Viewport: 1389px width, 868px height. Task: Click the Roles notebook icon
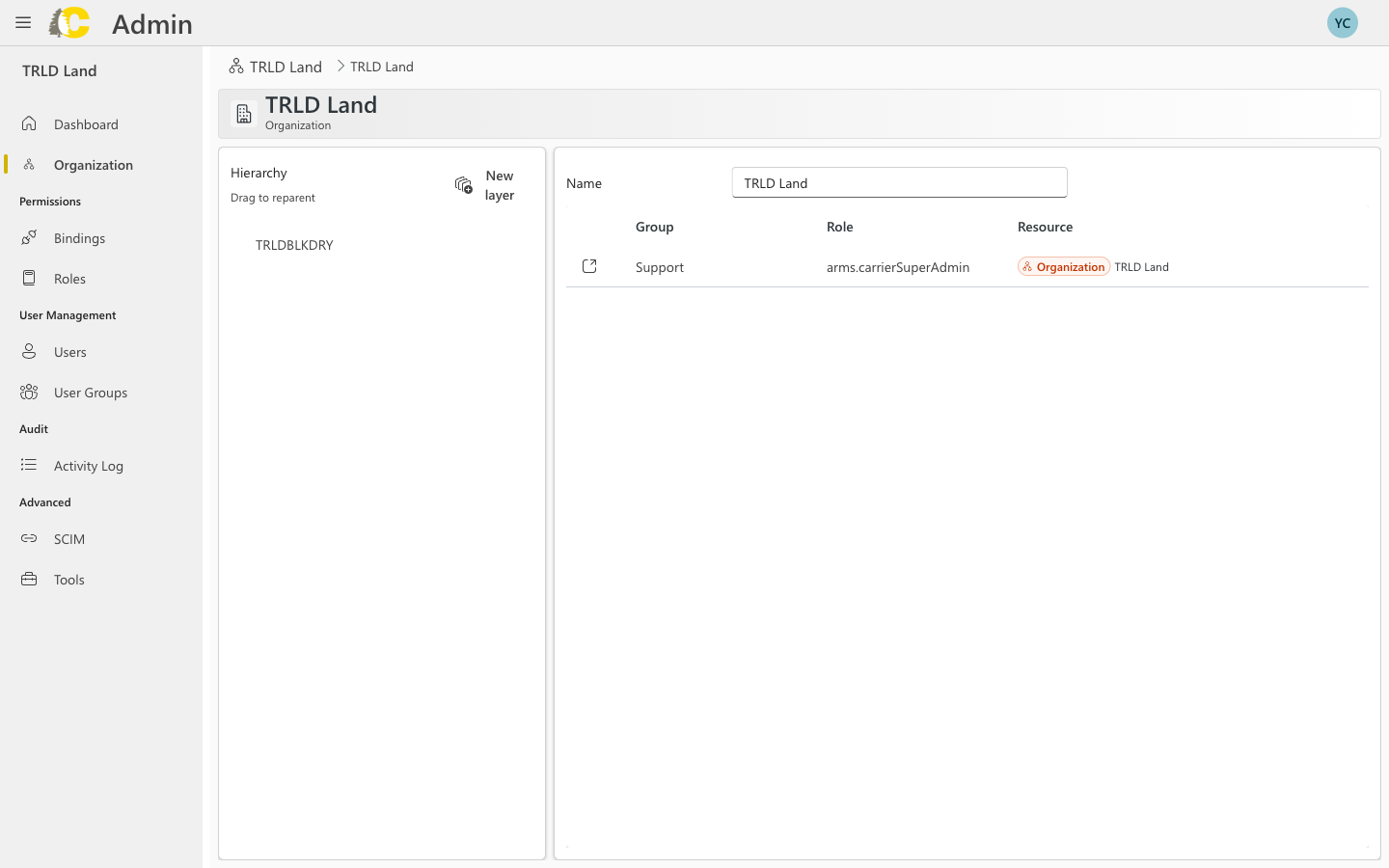pyautogui.click(x=29, y=278)
